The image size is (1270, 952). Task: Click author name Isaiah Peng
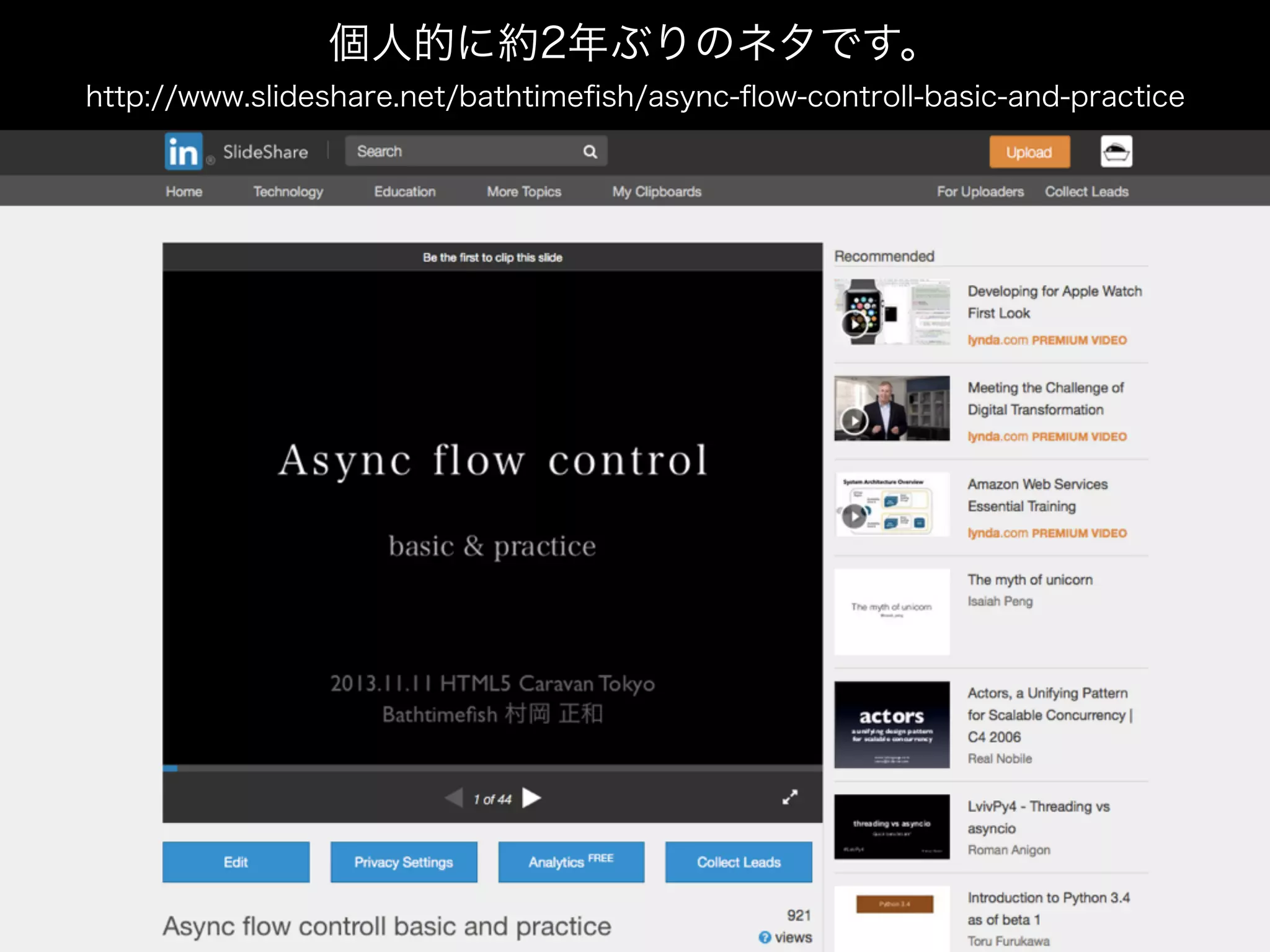pyautogui.click(x=1000, y=601)
